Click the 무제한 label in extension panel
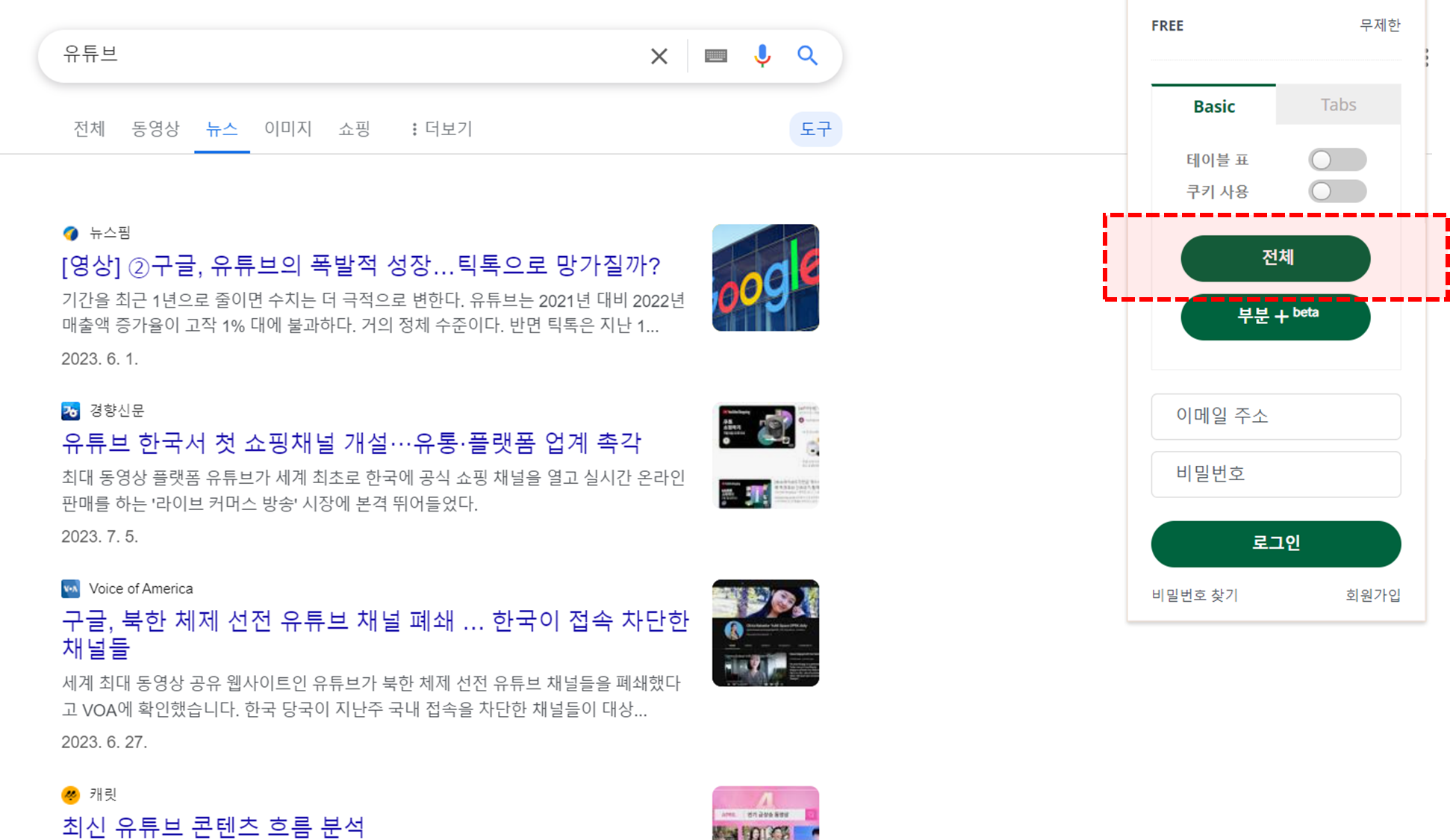1450x840 pixels. tap(1380, 25)
